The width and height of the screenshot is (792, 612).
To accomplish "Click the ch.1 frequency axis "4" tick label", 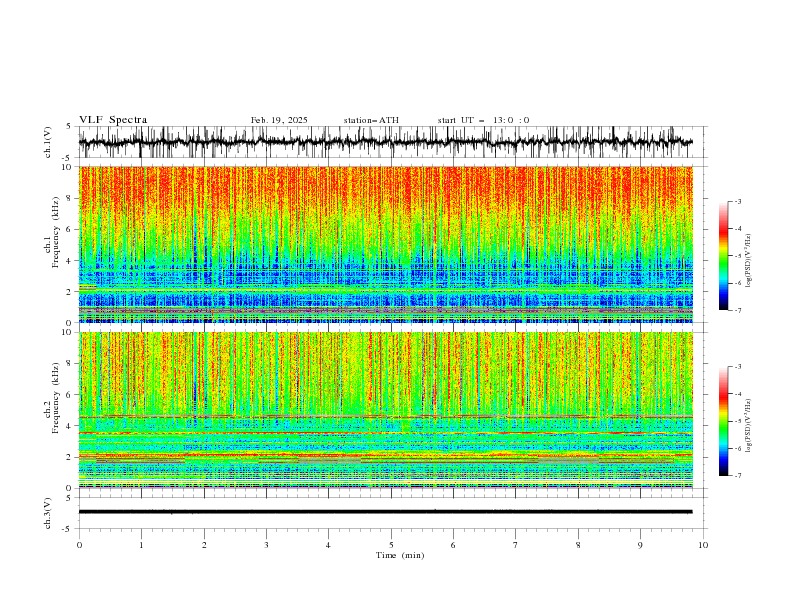I will tap(71, 261).
